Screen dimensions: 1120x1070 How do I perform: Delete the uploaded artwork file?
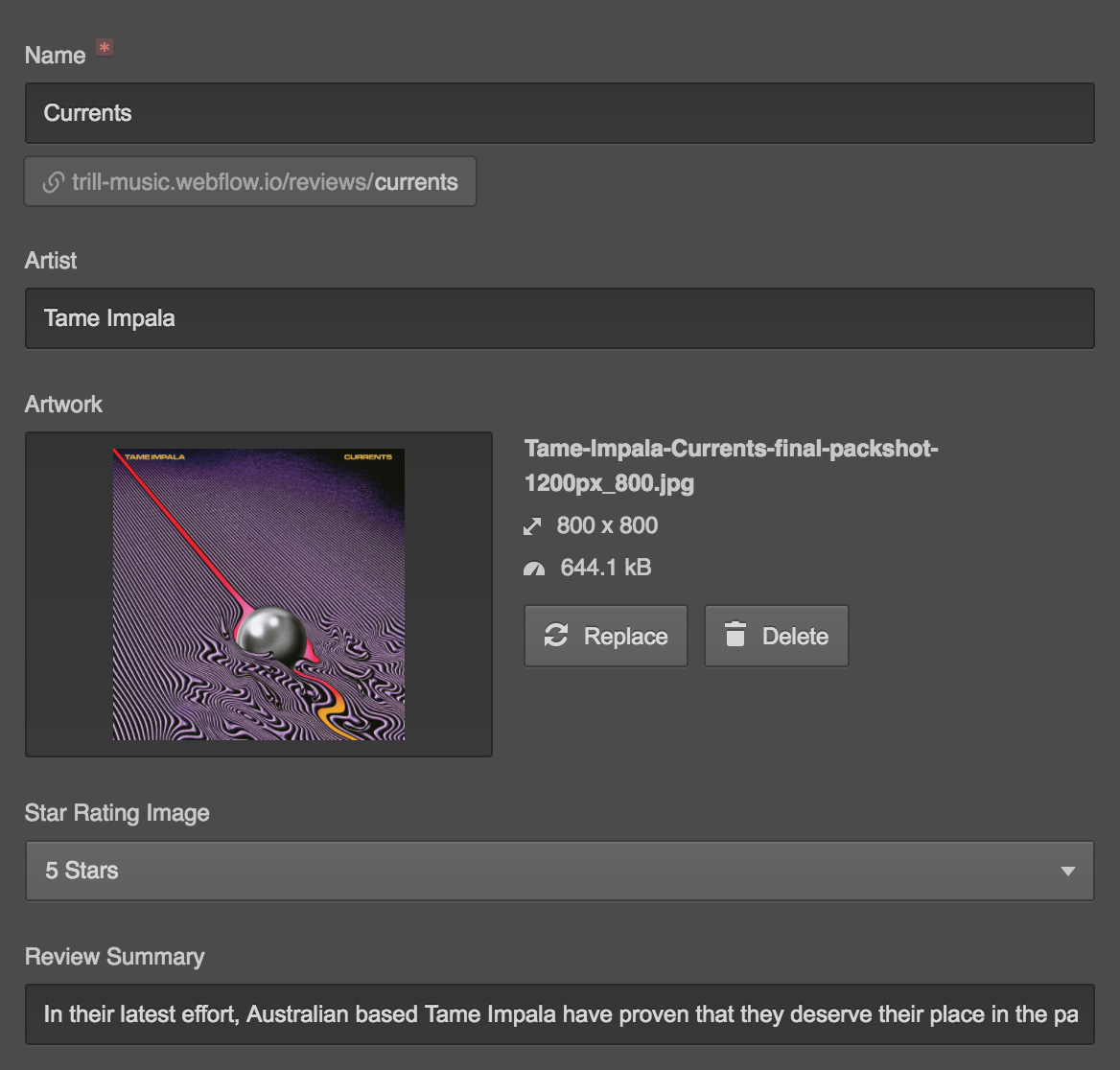776,636
